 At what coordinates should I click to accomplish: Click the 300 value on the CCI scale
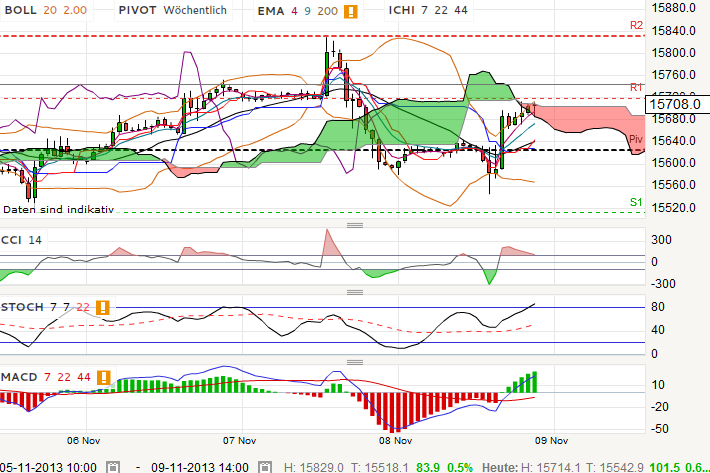(x=661, y=240)
